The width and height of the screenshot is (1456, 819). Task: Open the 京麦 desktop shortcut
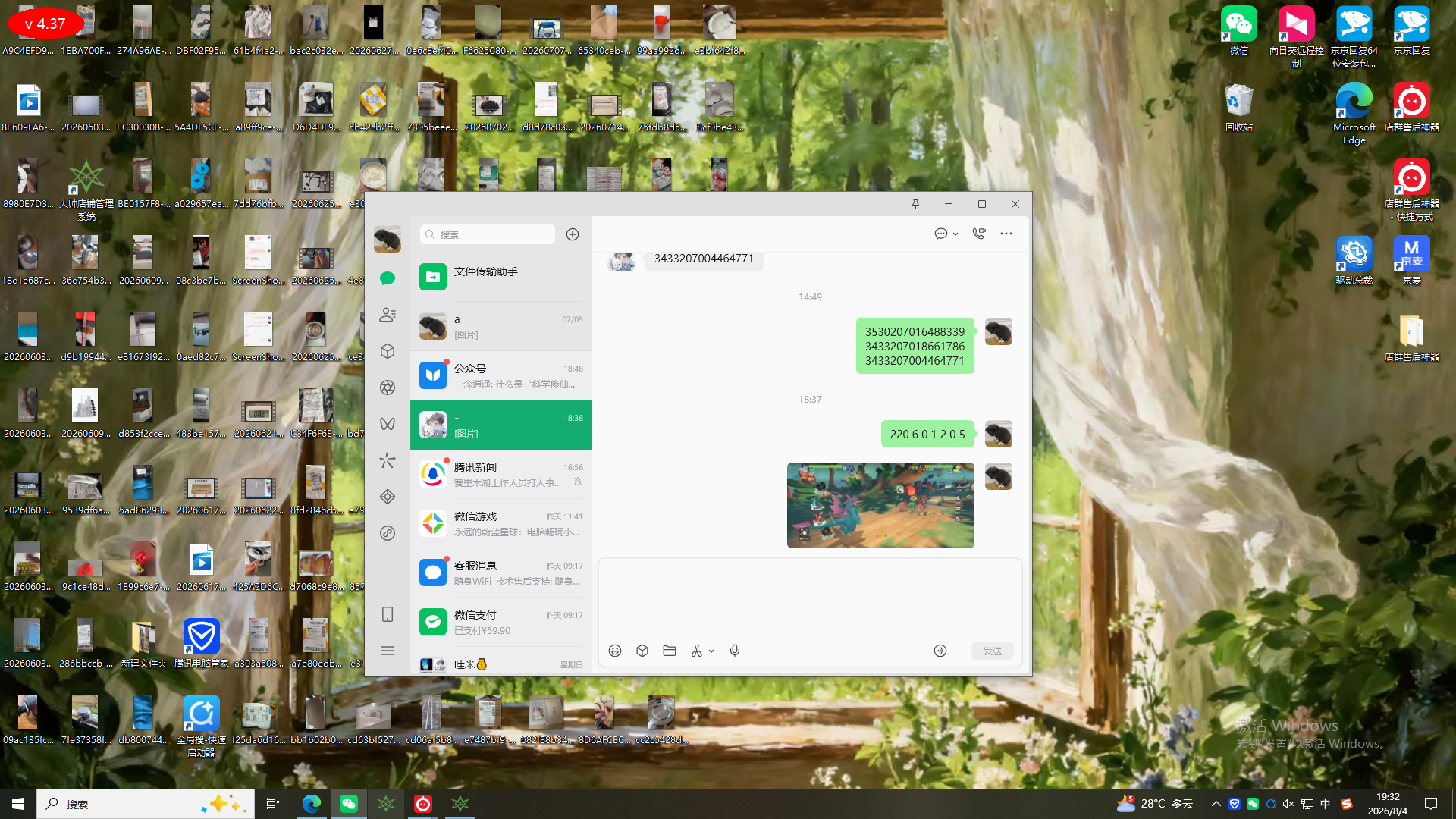[x=1412, y=261]
